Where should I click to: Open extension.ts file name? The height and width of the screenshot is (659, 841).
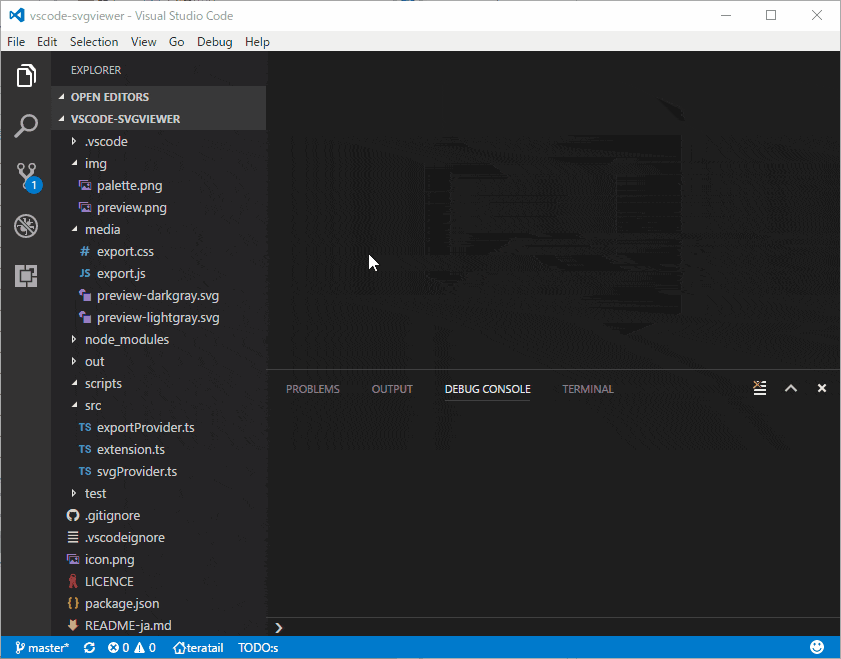tap(131, 449)
